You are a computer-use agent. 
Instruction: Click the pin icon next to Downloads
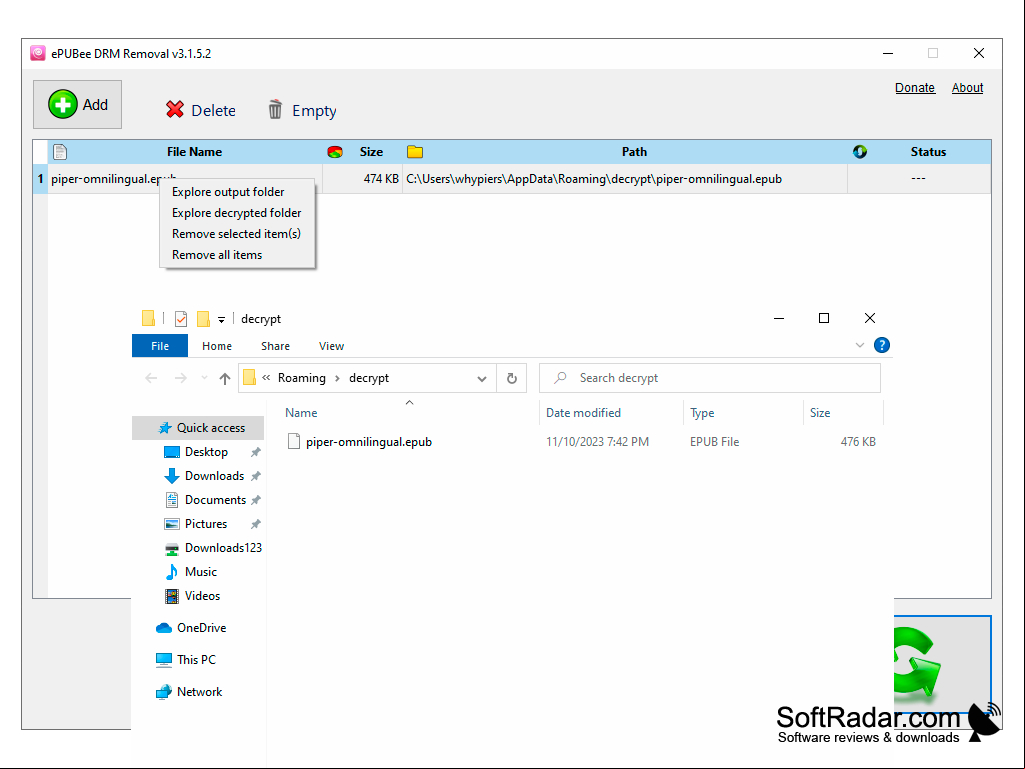click(256, 476)
